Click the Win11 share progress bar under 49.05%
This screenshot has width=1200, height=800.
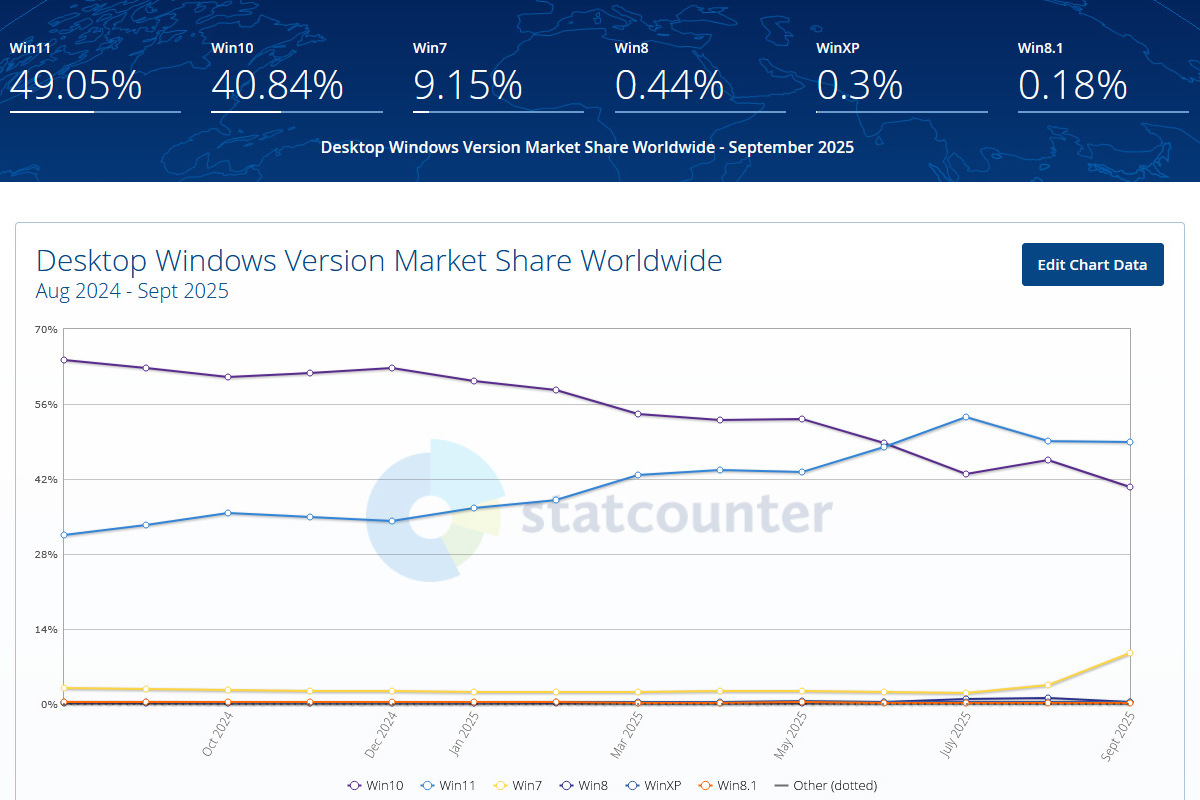click(95, 112)
